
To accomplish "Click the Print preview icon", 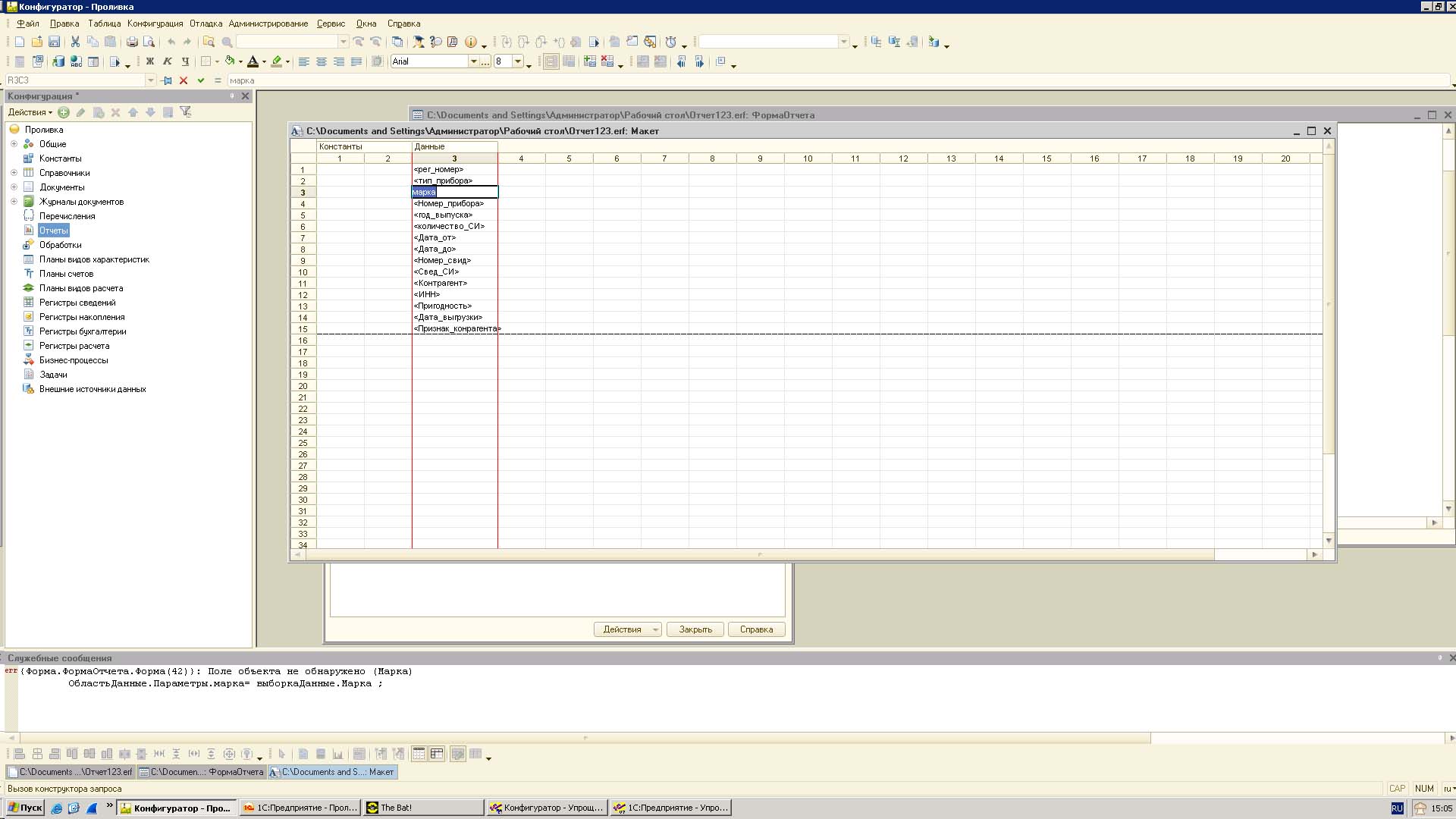I will pos(149,42).
